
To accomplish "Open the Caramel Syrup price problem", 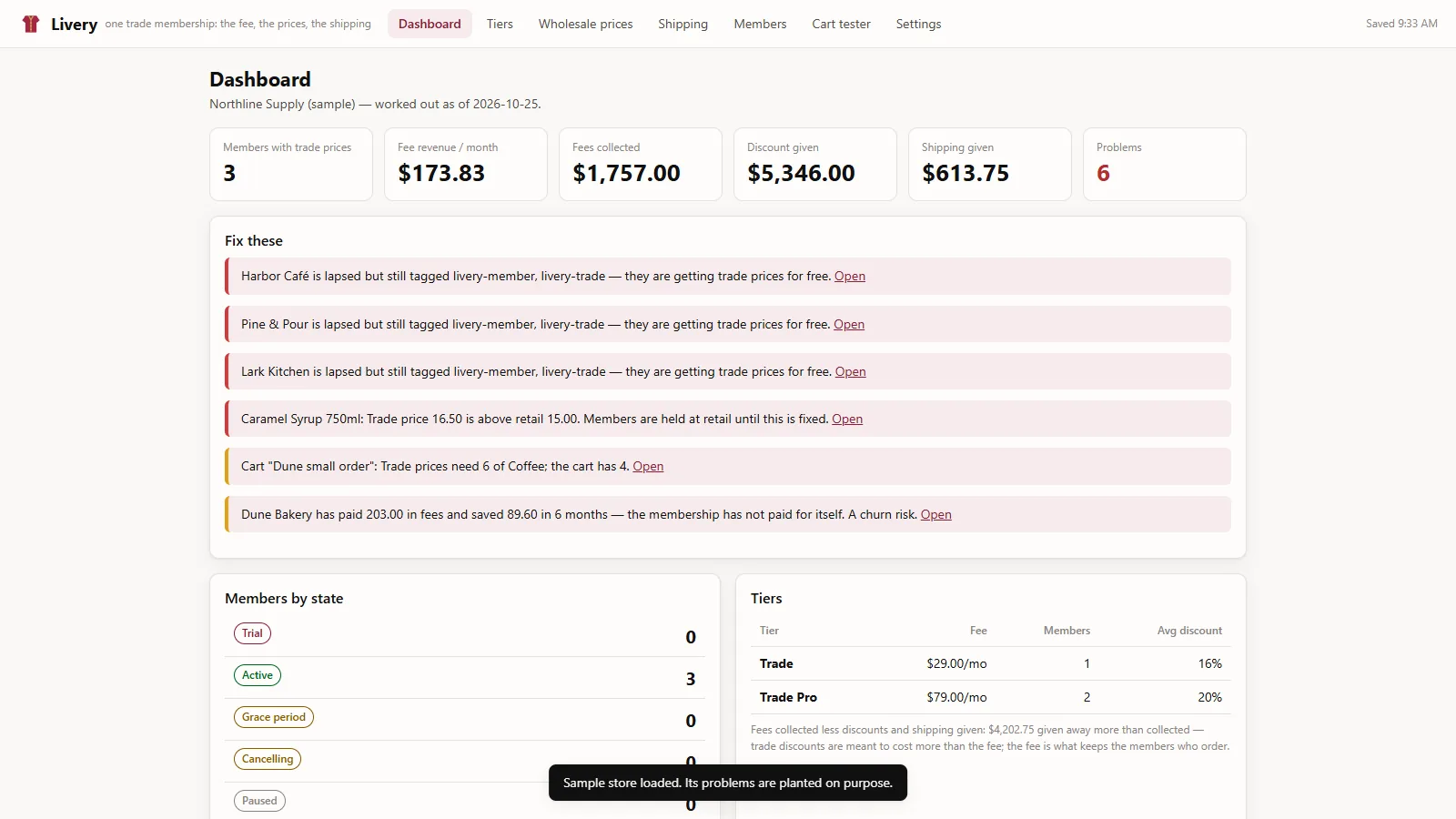I will [847, 419].
